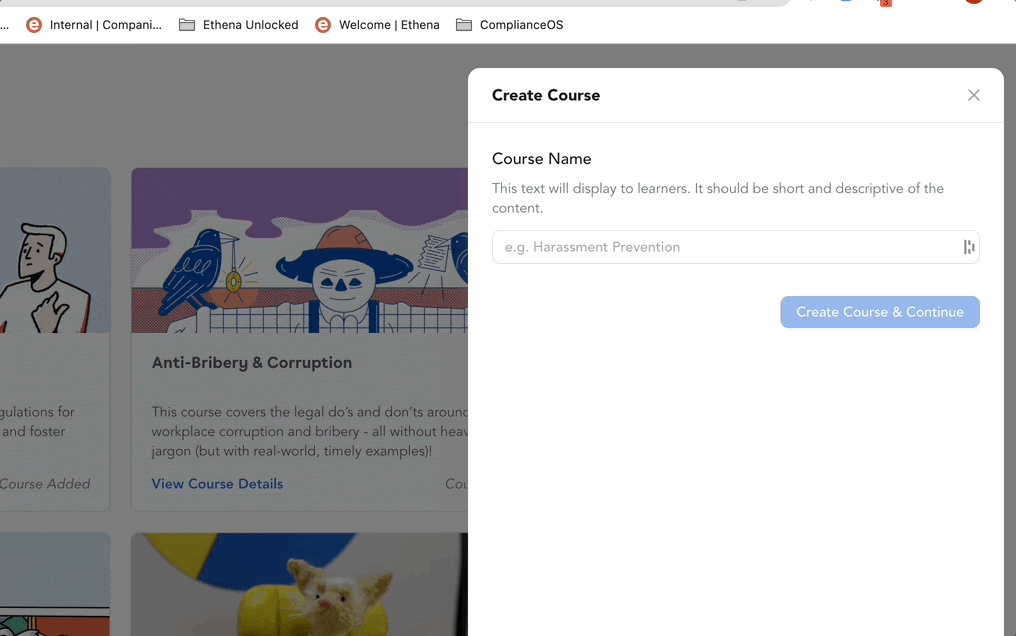Click the Create Course & Continue button
The height and width of the screenshot is (636, 1016).
coord(879,312)
